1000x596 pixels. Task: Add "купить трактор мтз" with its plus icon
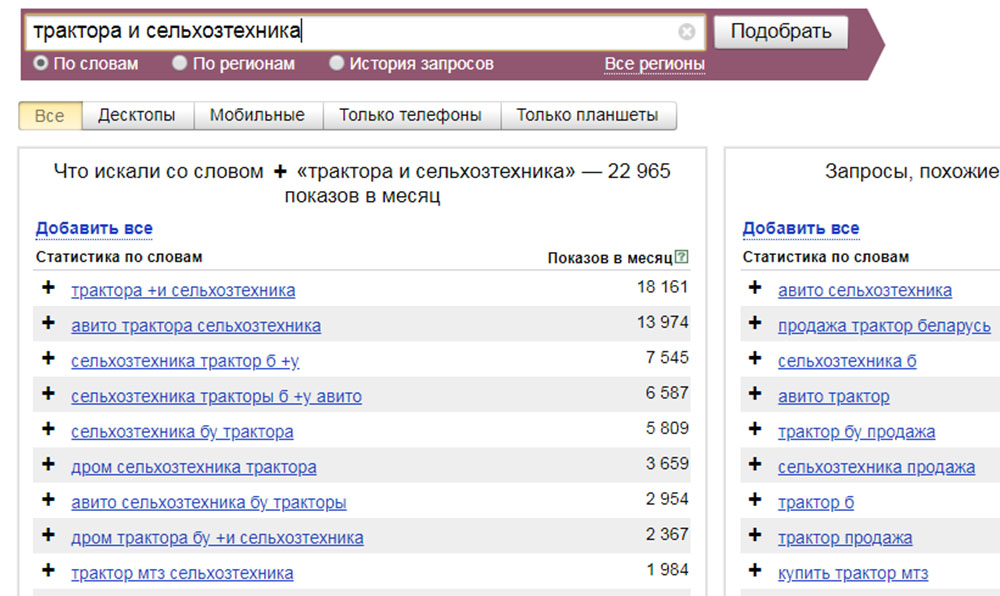[x=754, y=572]
